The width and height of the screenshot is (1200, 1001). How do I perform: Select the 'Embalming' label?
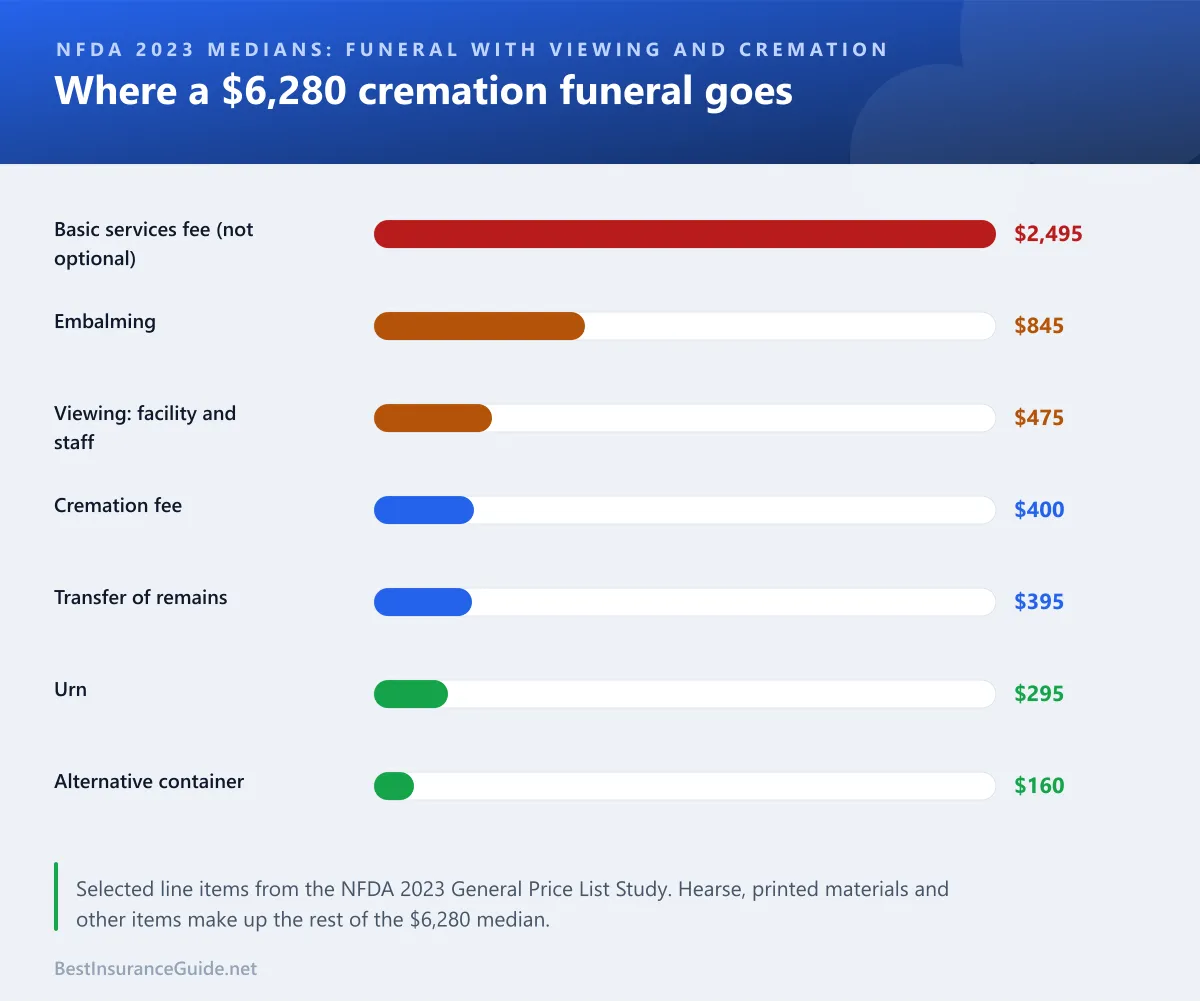pyautogui.click(x=105, y=322)
